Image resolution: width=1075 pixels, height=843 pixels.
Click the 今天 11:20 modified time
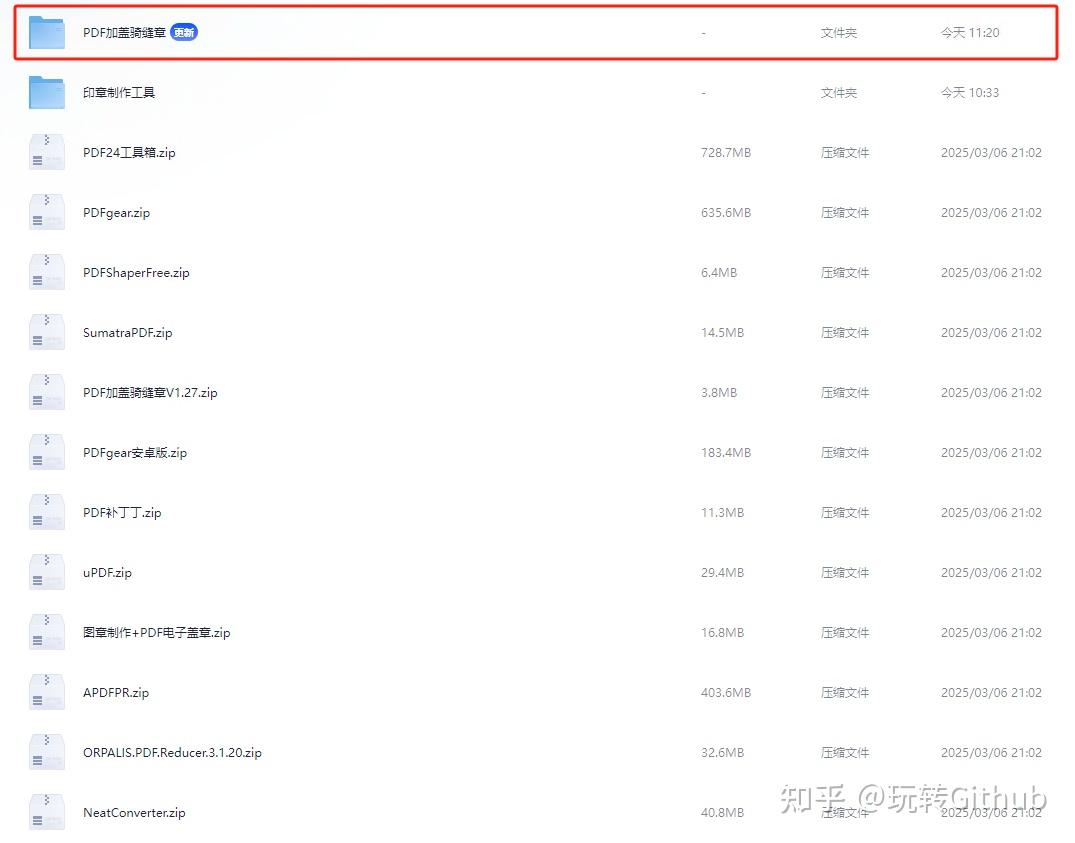point(969,32)
